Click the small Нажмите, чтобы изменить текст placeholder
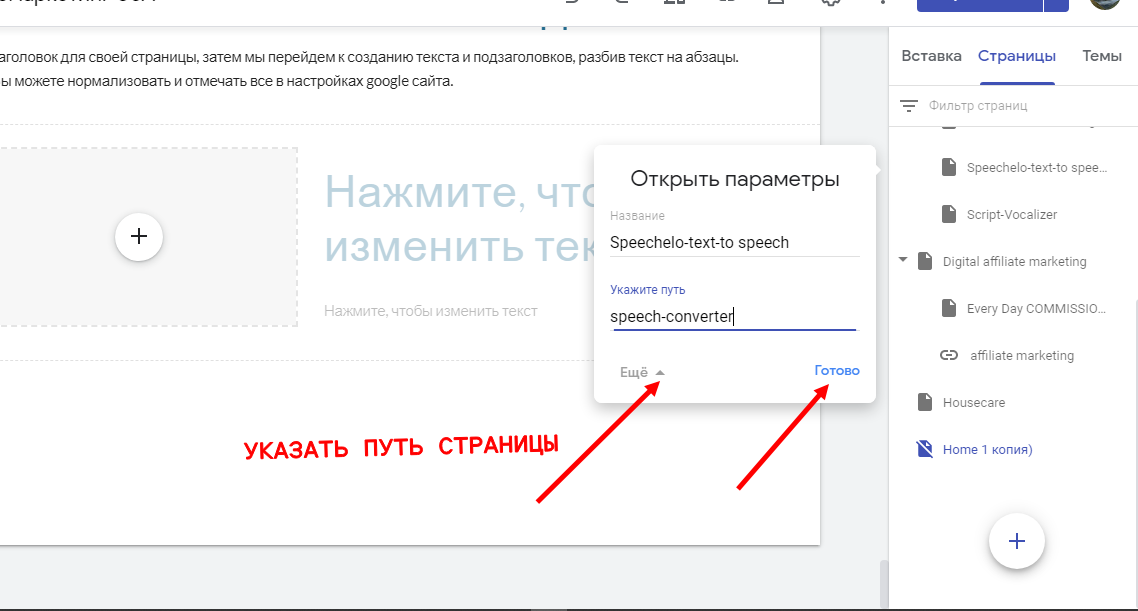Viewport: 1138px width, 611px height. [x=430, y=311]
